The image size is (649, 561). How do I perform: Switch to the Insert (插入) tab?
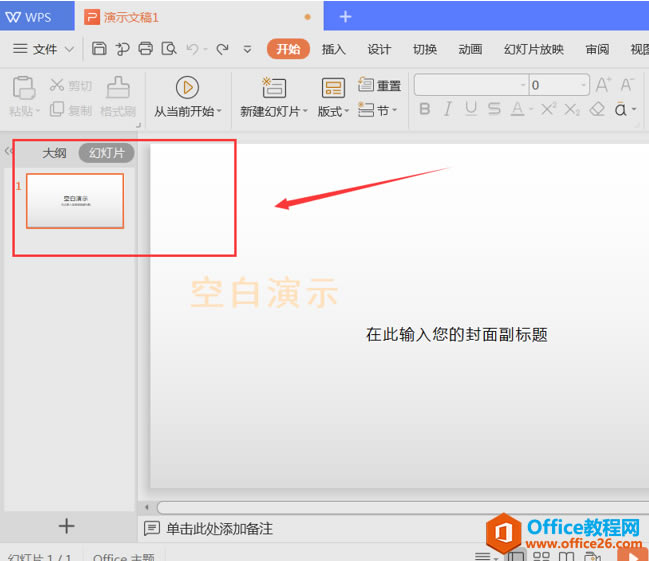pyautogui.click(x=334, y=49)
